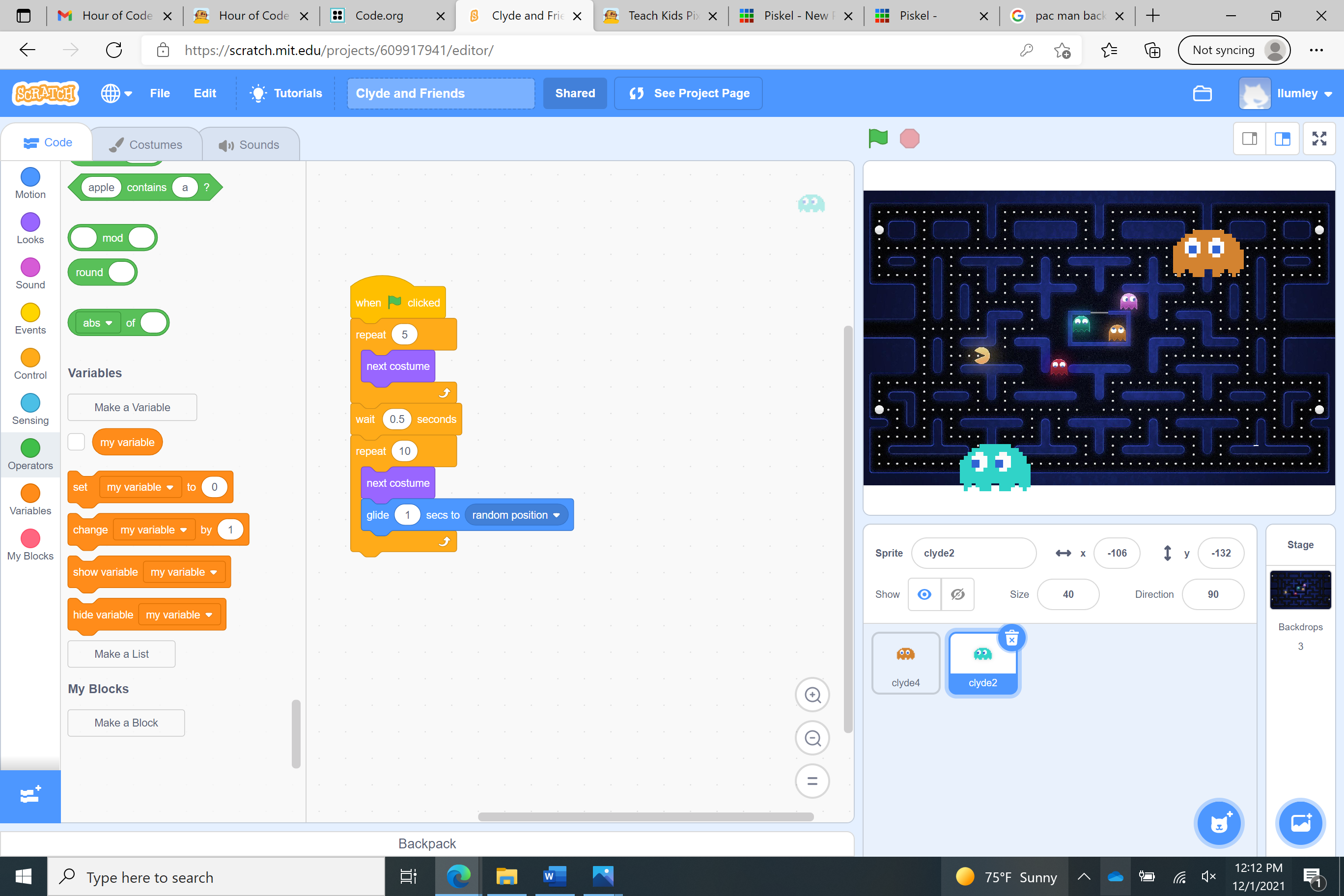Image resolution: width=1344 pixels, height=896 pixels.
Task: Zoom in on the code workspace
Action: (x=812, y=695)
